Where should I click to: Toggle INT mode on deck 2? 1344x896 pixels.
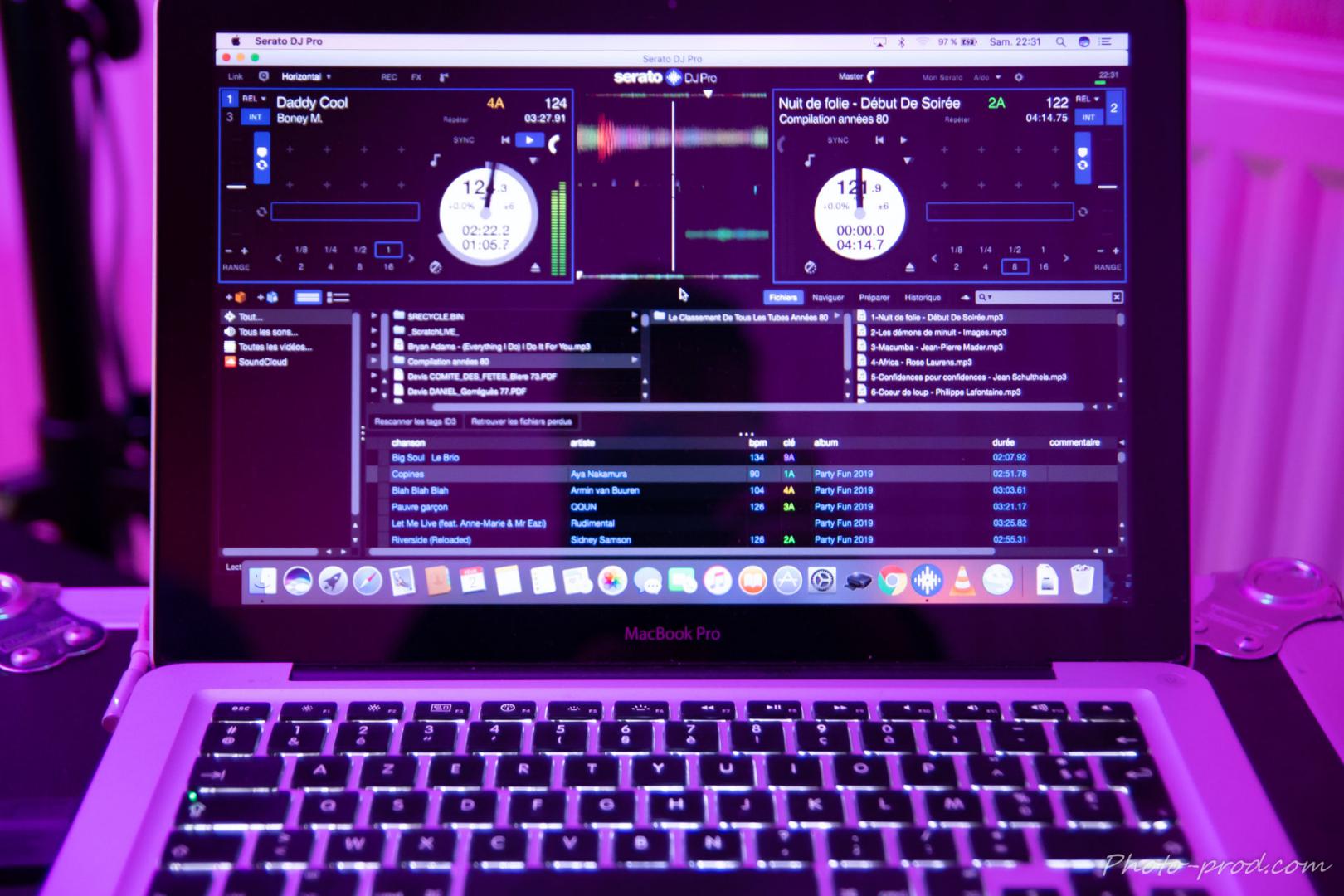(x=1088, y=118)
